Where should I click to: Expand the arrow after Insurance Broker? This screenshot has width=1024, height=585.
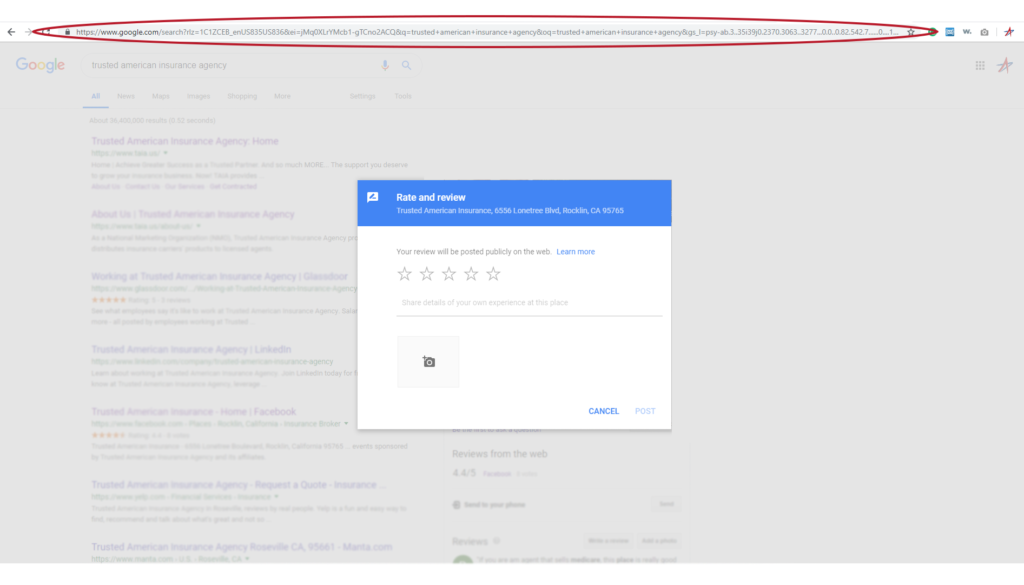tap(346, 424)
